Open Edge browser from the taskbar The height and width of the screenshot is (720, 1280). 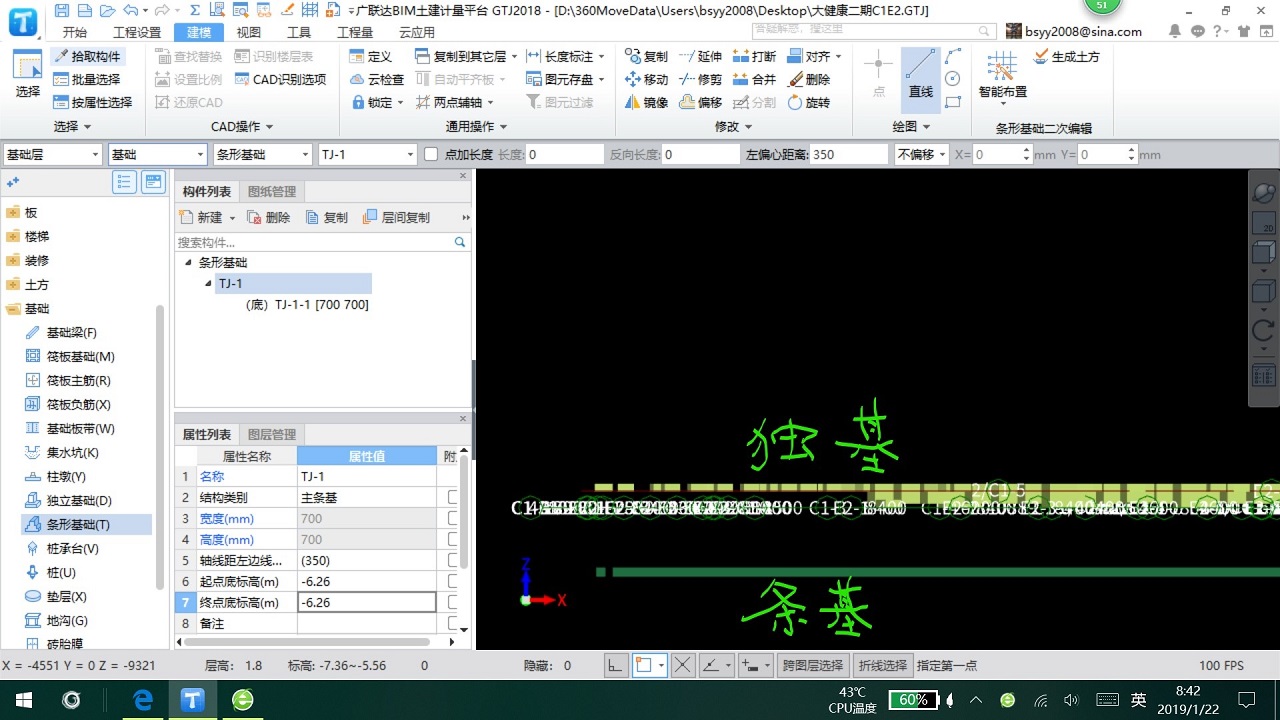pyautogui.click(x=143, y=700)
